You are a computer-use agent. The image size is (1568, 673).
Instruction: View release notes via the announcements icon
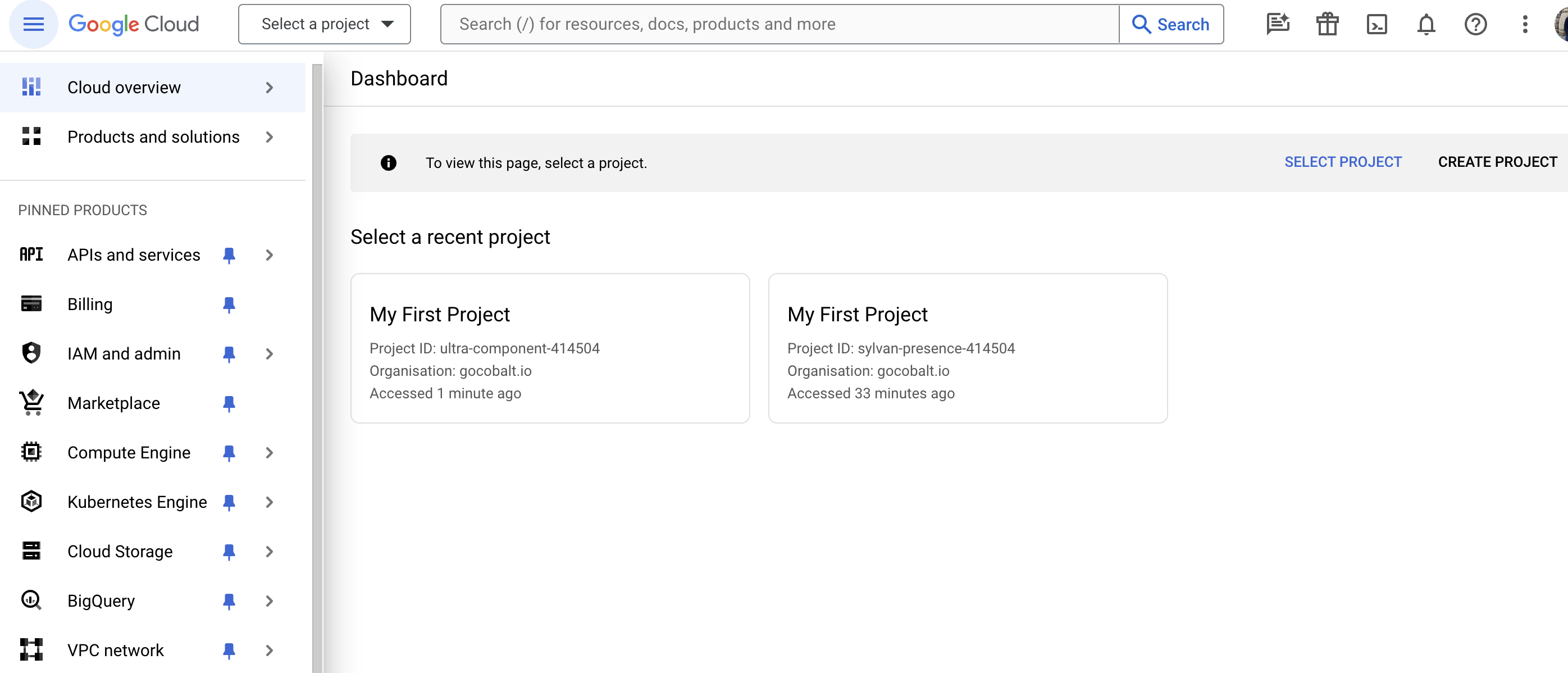pos(1278,24)
